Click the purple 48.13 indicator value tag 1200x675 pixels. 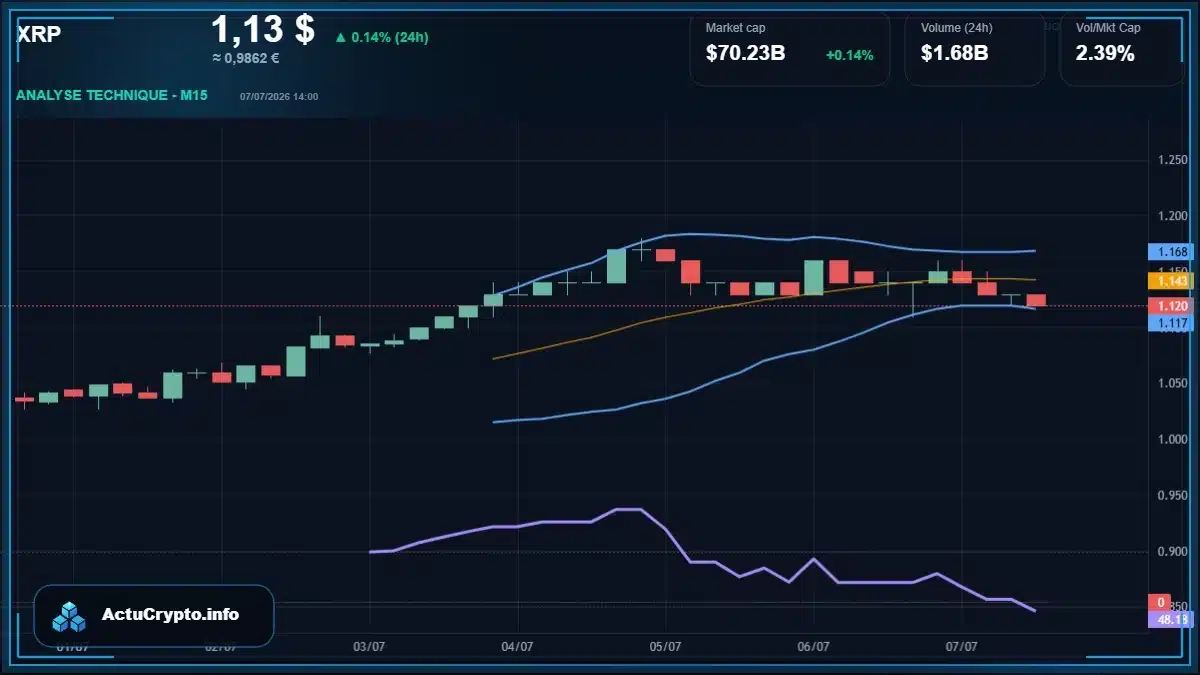pyautogui.click(x=1170, y=619)
